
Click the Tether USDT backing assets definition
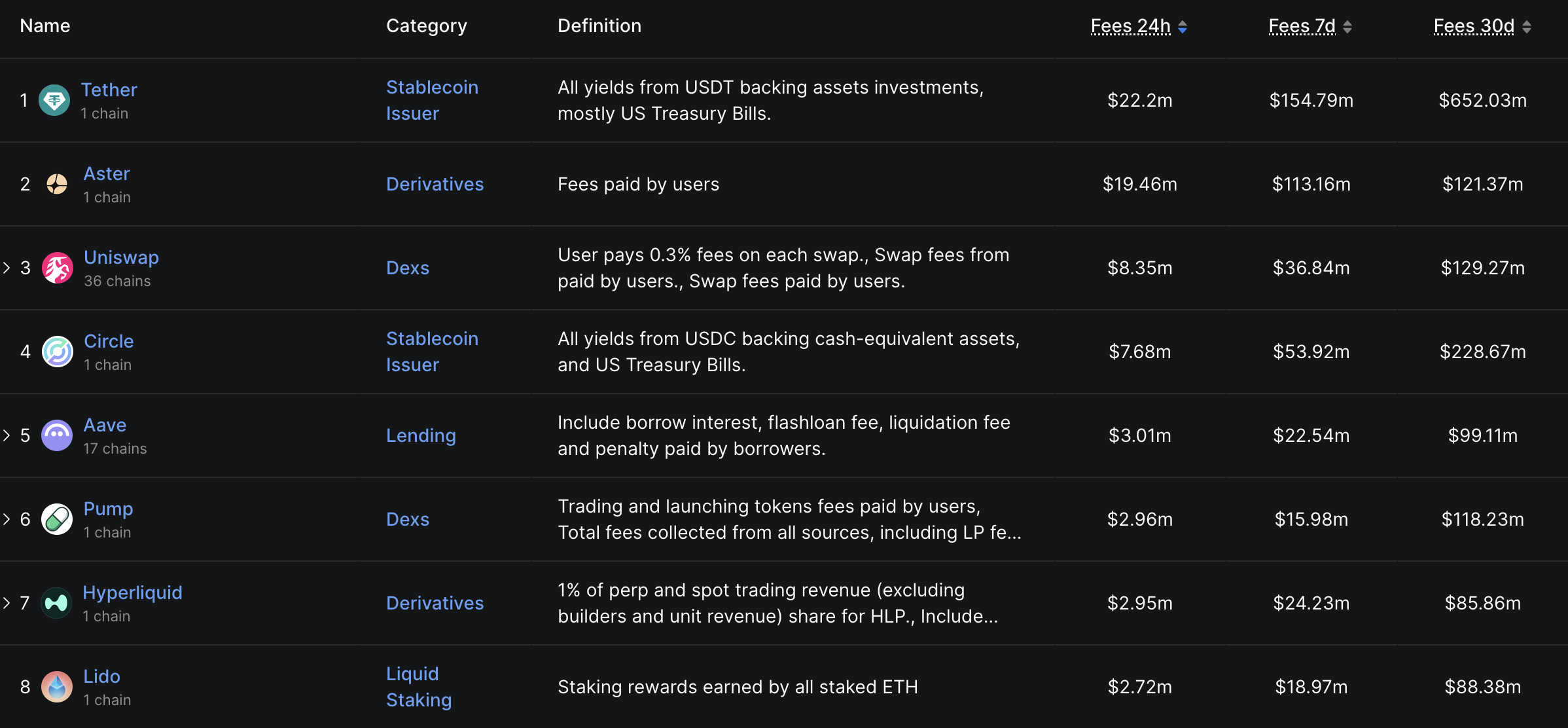pyautogui.click(x=771, y=100)
